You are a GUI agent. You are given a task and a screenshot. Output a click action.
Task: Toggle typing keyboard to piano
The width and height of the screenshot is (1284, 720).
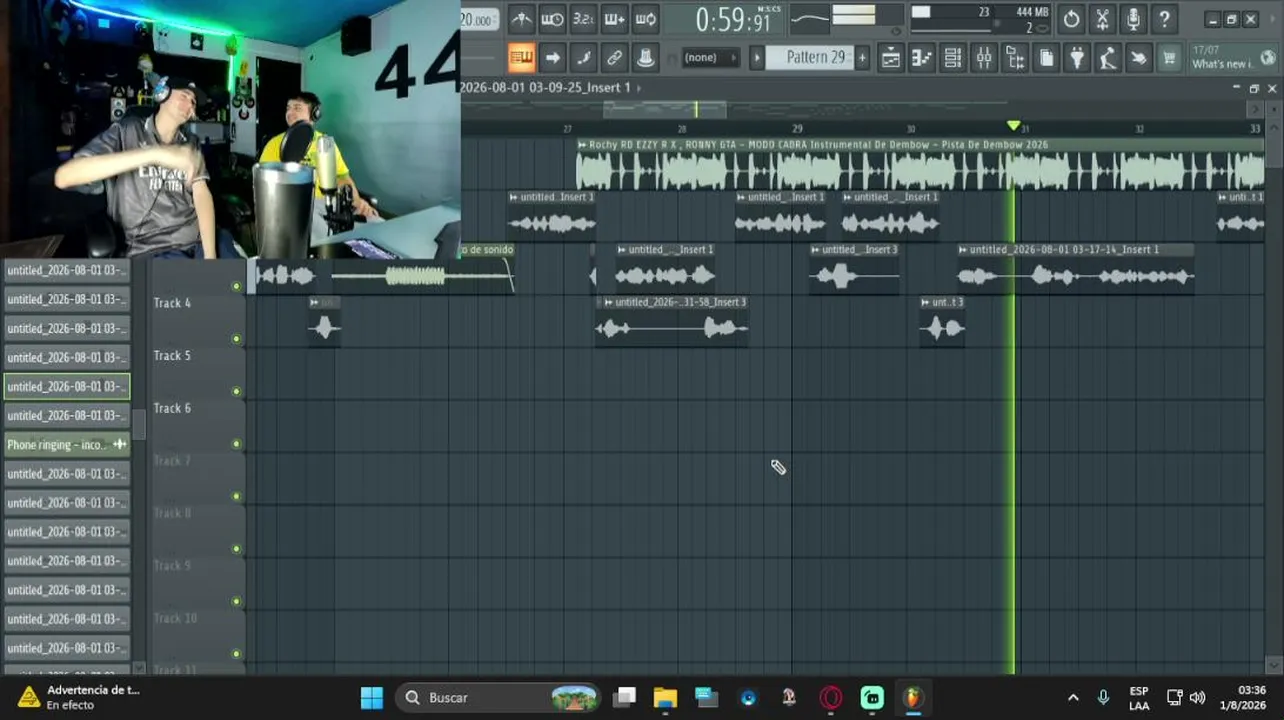[x=521, y=58]
